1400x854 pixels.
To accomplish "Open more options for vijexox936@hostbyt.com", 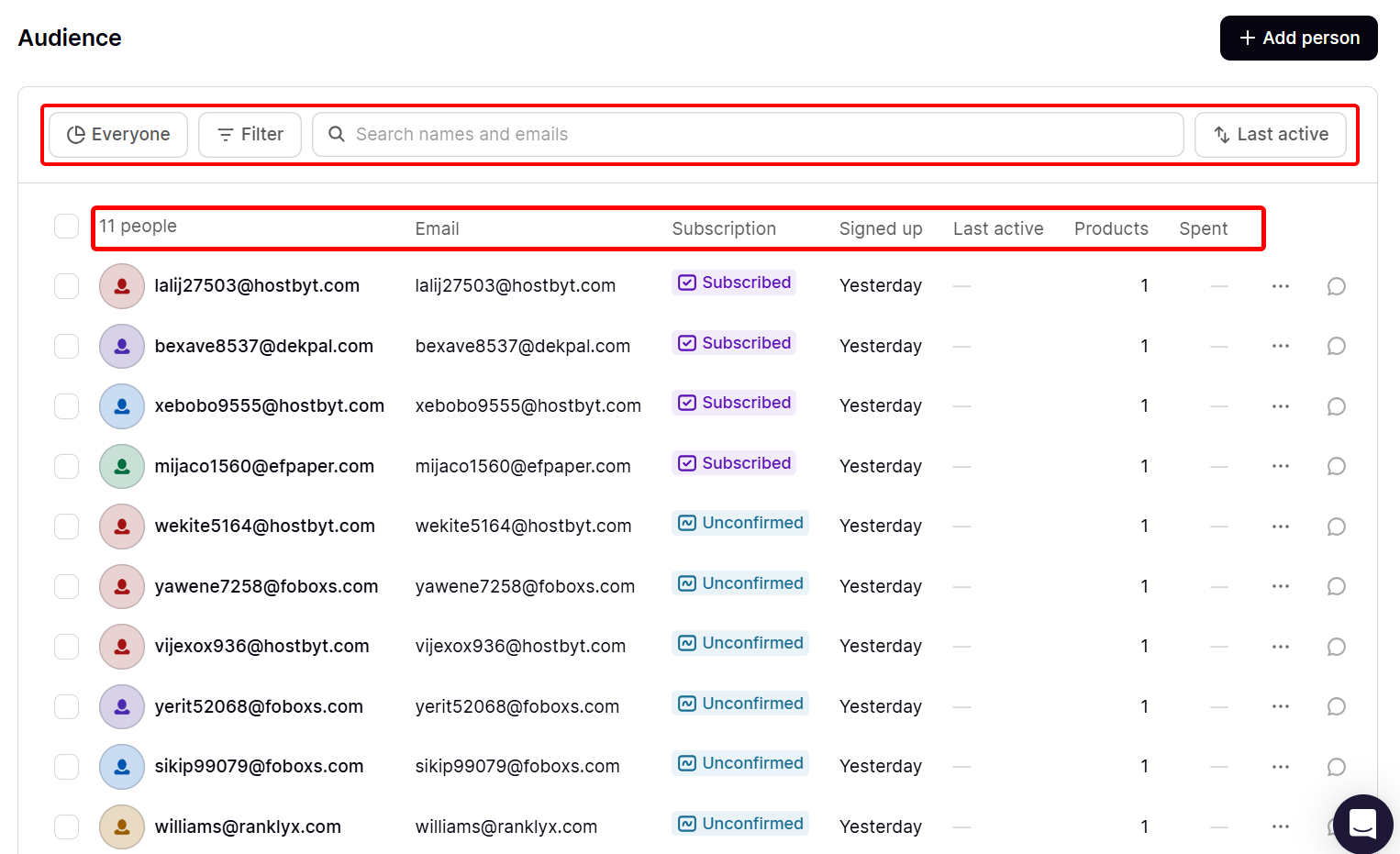I will point(1281,647).
